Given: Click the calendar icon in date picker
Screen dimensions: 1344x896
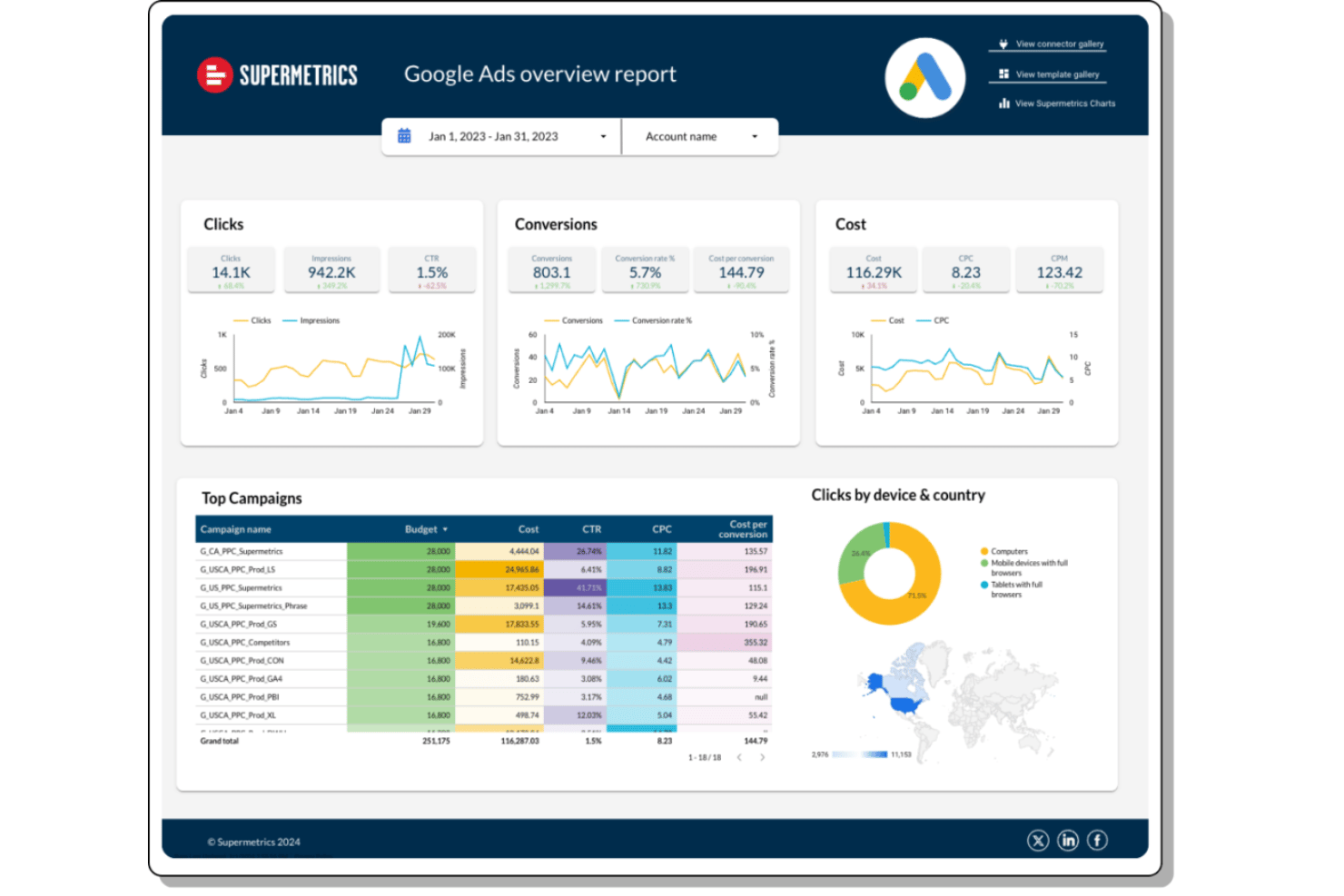Looking at the screenshot, I should click(404, 136).
